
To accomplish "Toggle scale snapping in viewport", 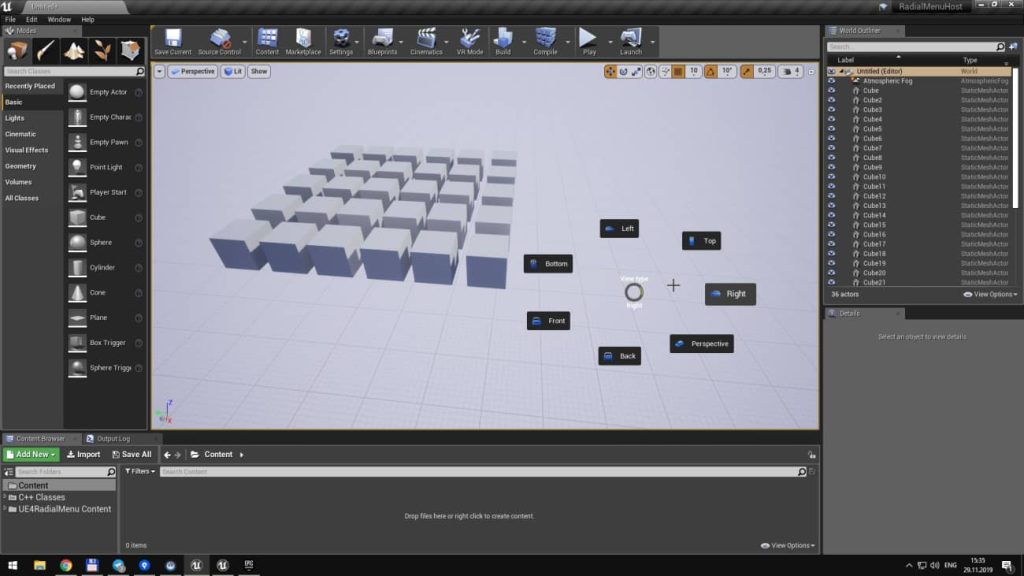I will (746, 71).
